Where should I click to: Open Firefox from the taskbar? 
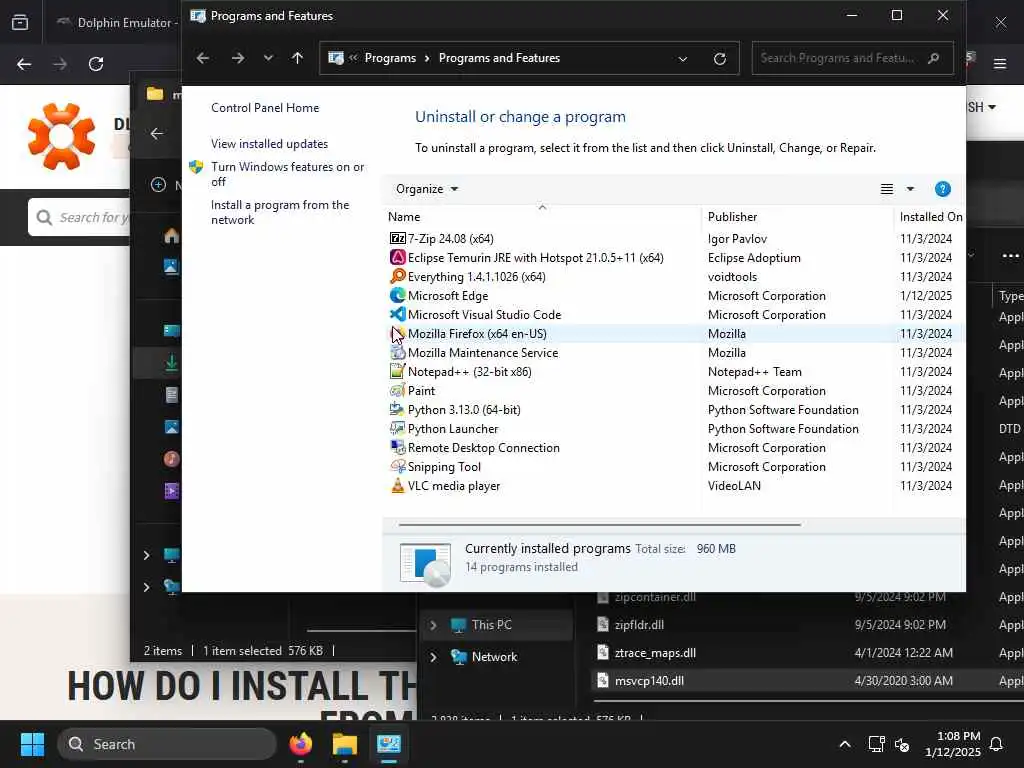click(x=300, y=744)
